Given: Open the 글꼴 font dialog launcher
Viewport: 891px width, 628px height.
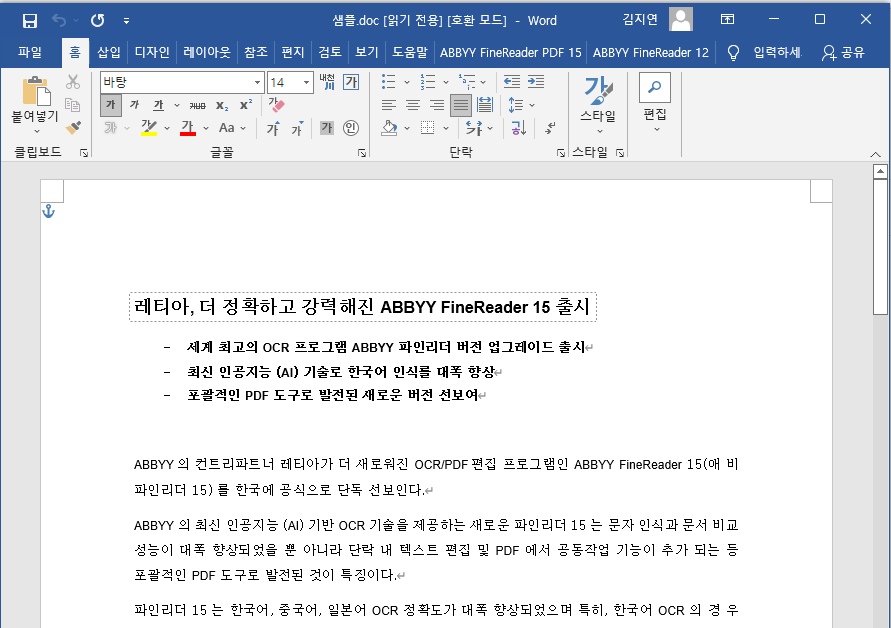Looking at the screenshot, I should pyautogui.click(x=362, y=153).
